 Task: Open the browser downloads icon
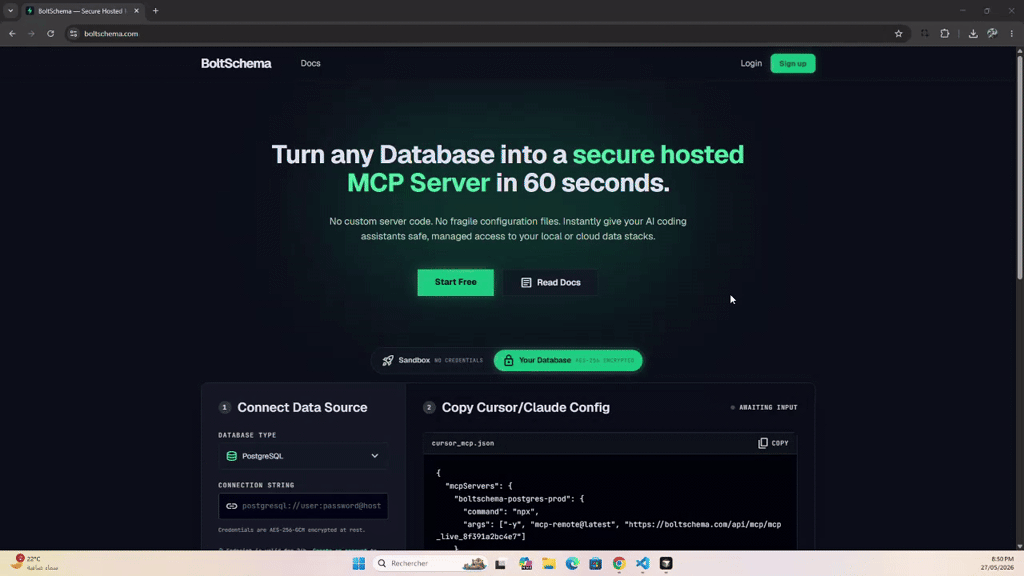tap(973, 33)
